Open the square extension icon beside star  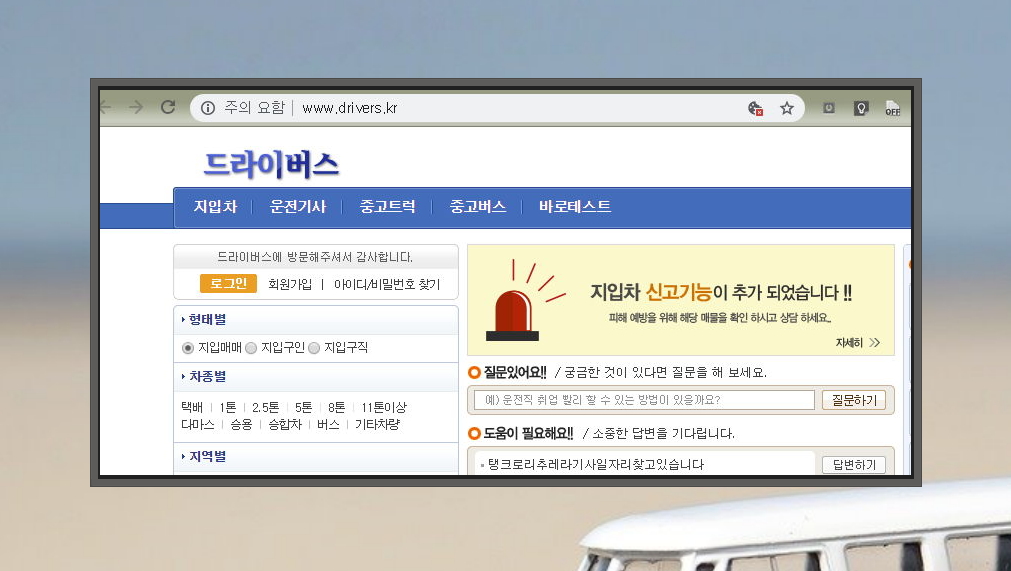pyautogui.click(x=829, y=108)
